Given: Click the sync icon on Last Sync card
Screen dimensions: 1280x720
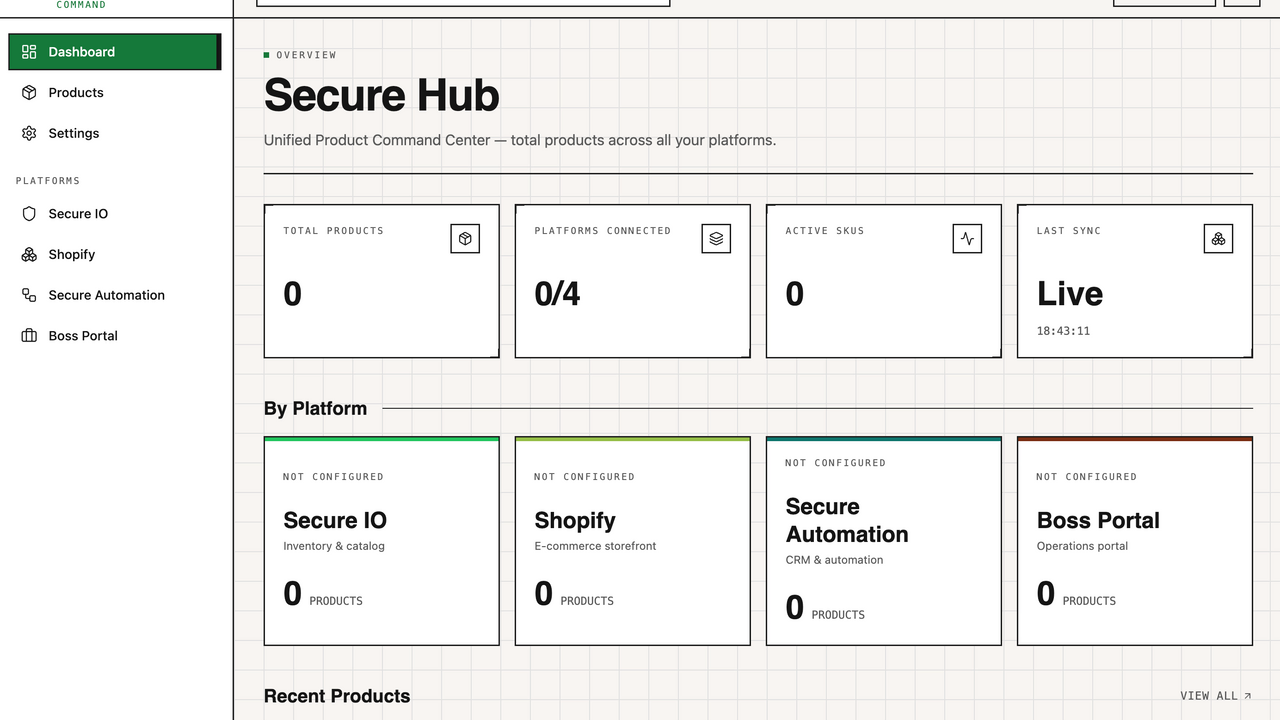Looking at the screenshot, I should tap(1218, 239).
